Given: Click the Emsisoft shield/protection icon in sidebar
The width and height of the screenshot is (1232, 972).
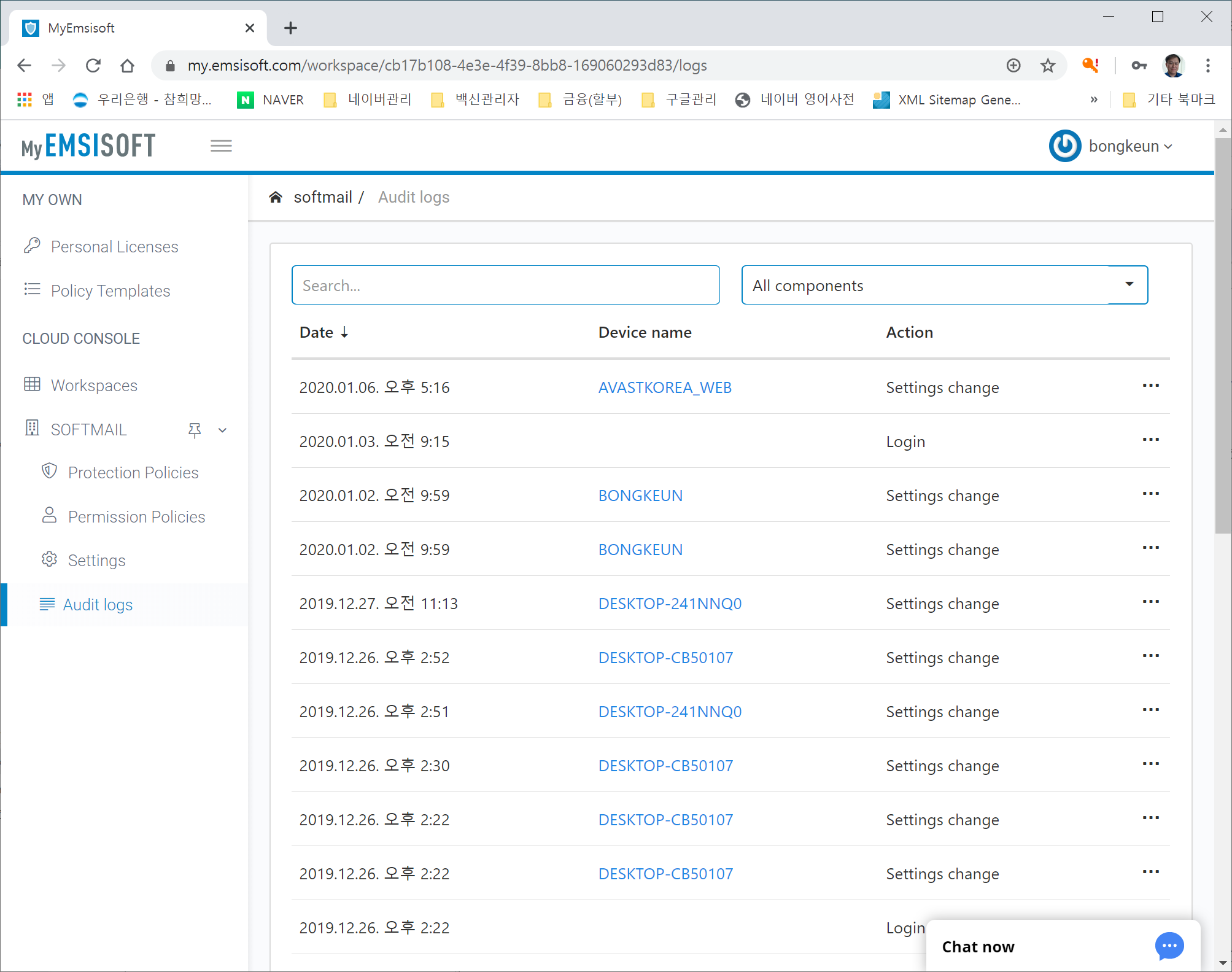Looking at the screenshot, I should click(x=49, y=471).
